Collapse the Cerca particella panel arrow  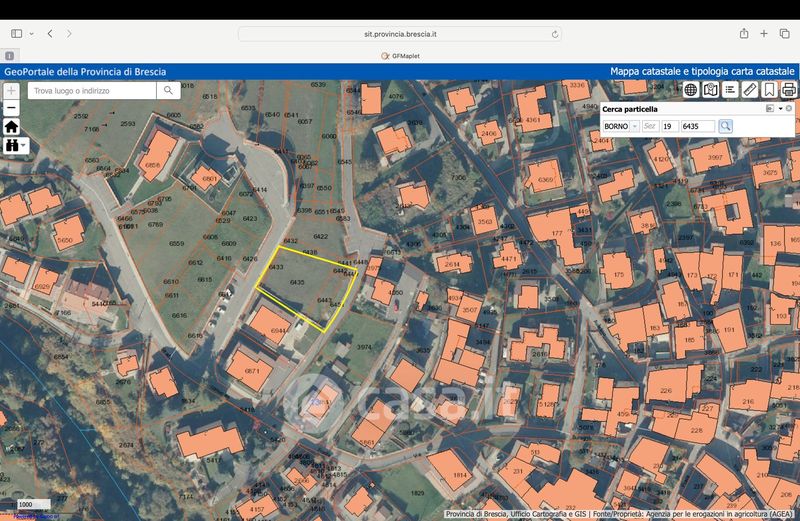pos(779,108)
